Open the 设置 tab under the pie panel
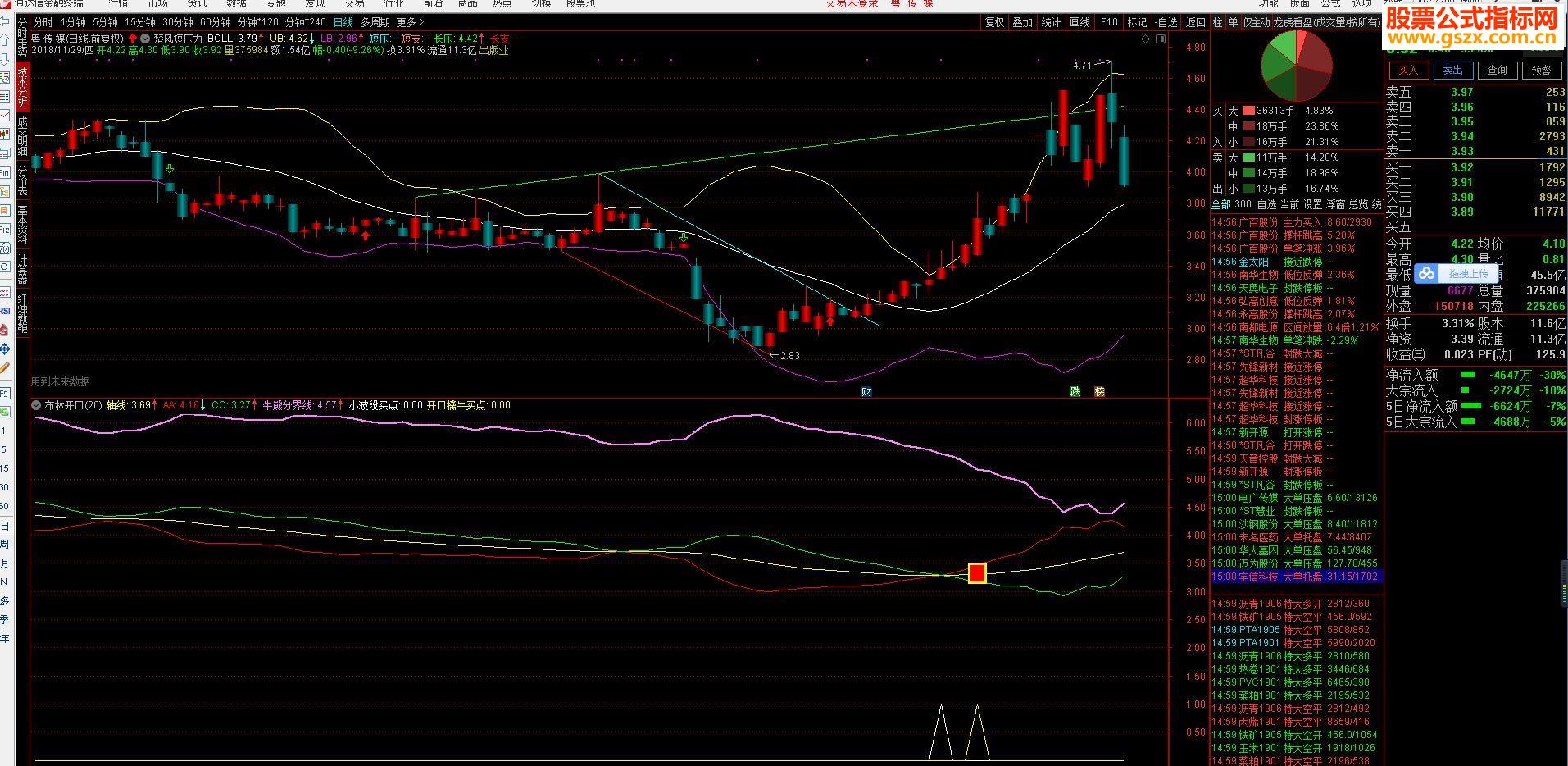This screenshot has height=766, width=1568. click(x=1312, y=204)
